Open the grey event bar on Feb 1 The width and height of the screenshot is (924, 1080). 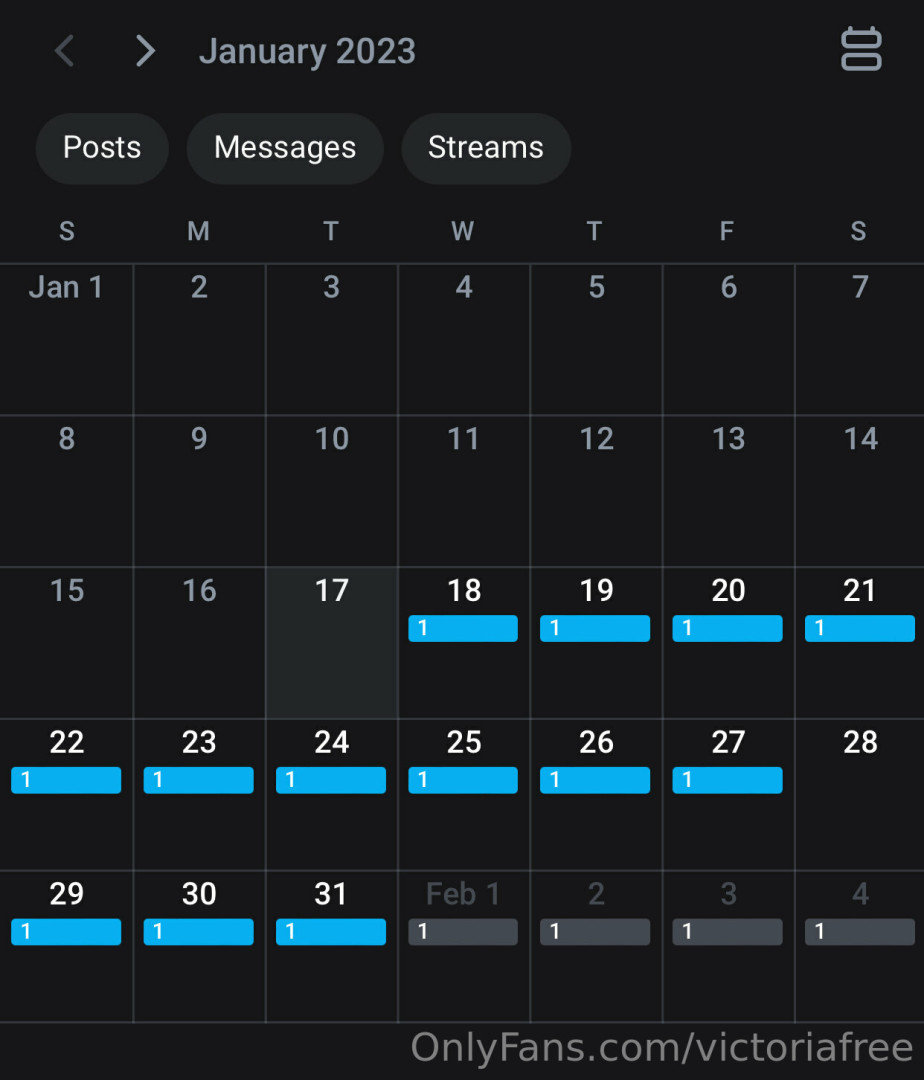[463, 932]
